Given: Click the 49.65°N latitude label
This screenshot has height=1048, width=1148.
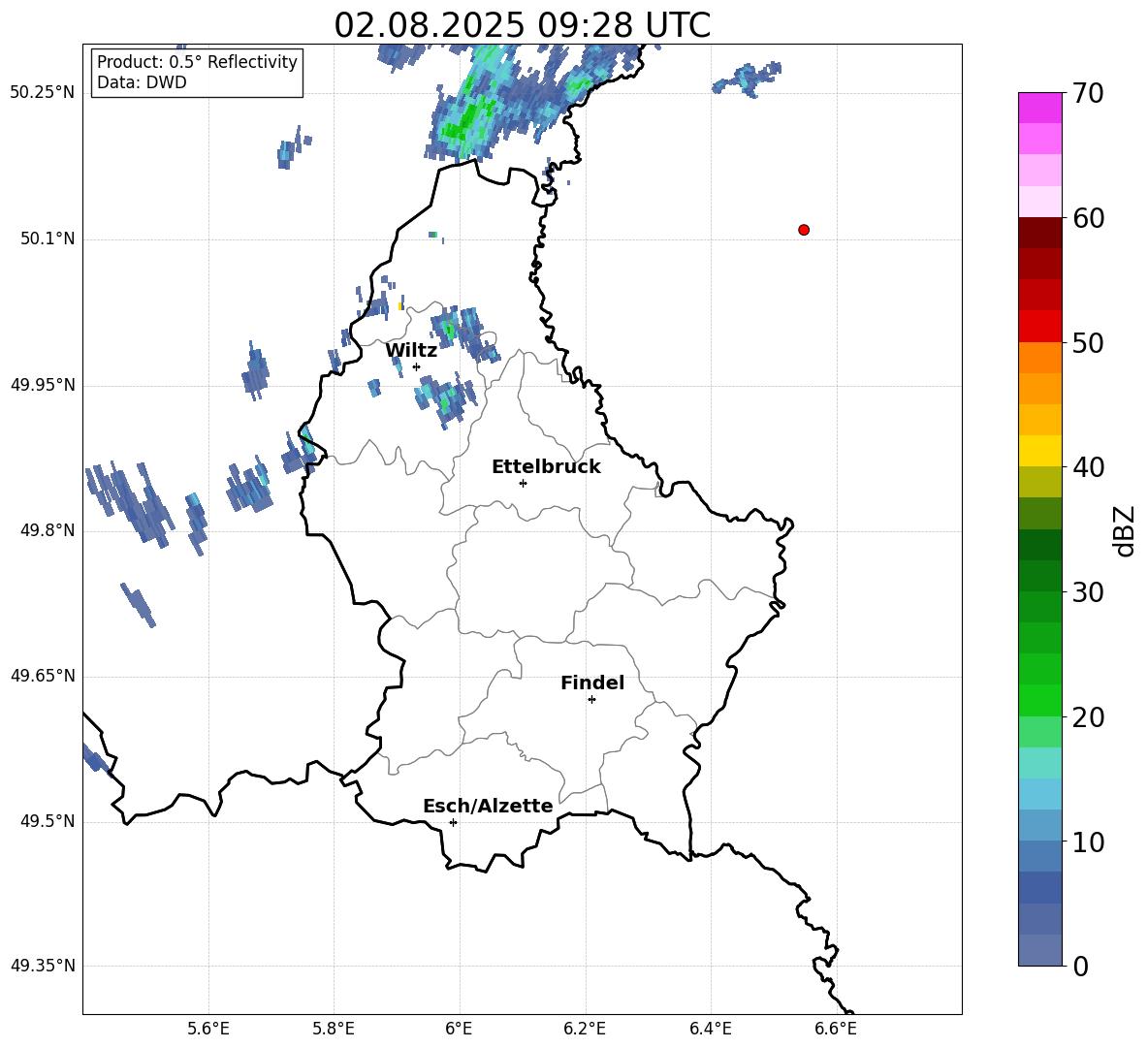Looking at the screenshot, I should coord(43,676).
